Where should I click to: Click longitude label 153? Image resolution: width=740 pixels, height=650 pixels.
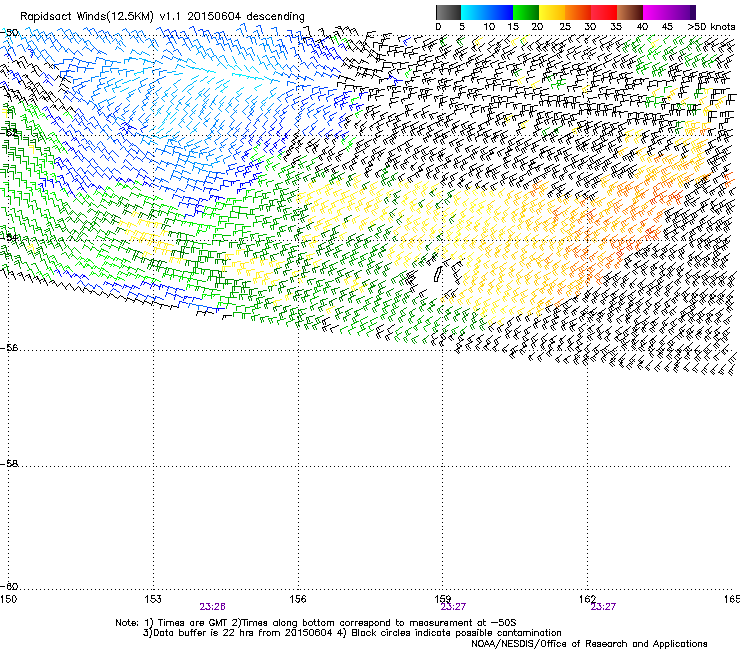153,599
